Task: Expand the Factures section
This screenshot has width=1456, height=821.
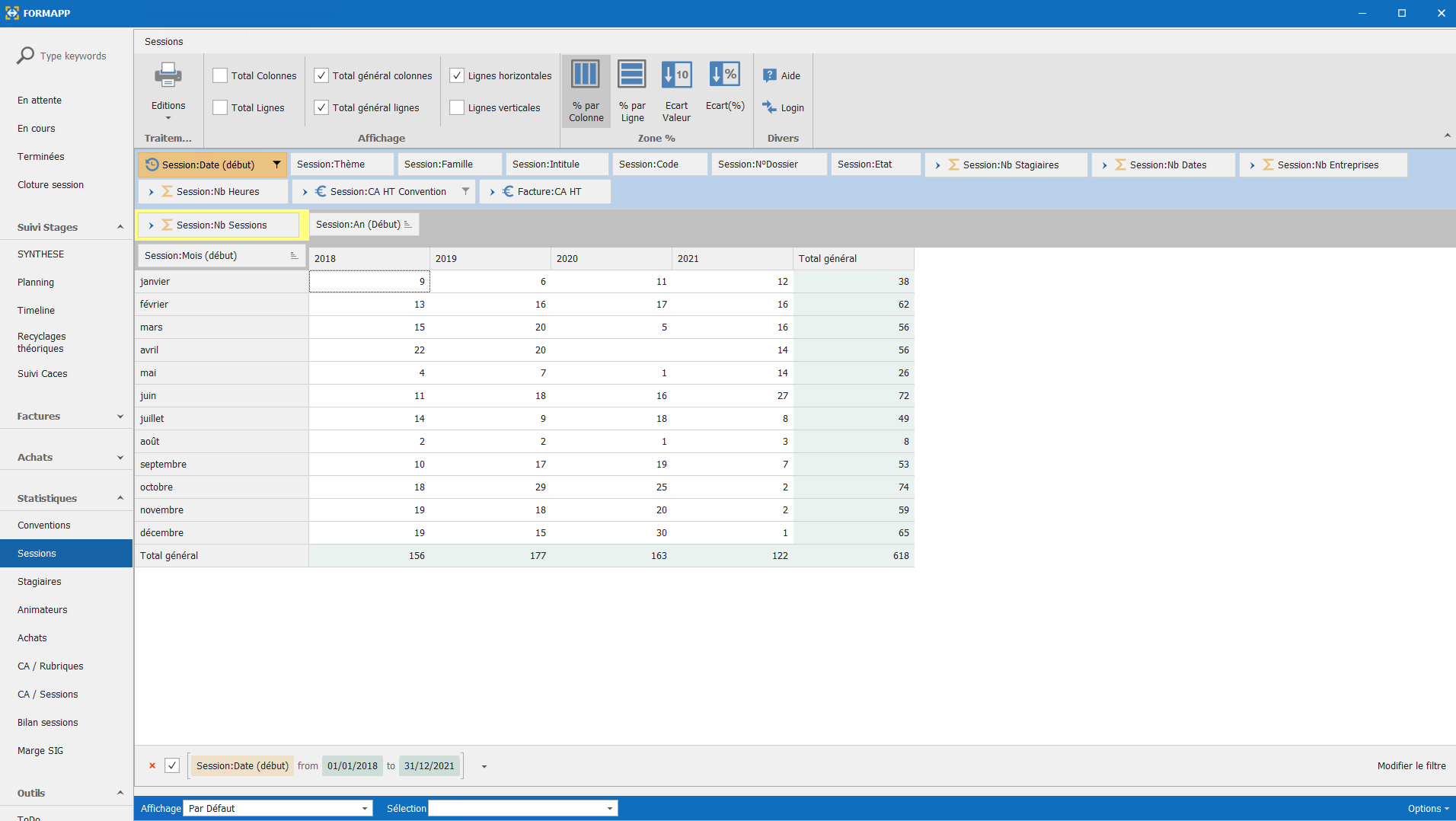Action: tap(120, 416)
